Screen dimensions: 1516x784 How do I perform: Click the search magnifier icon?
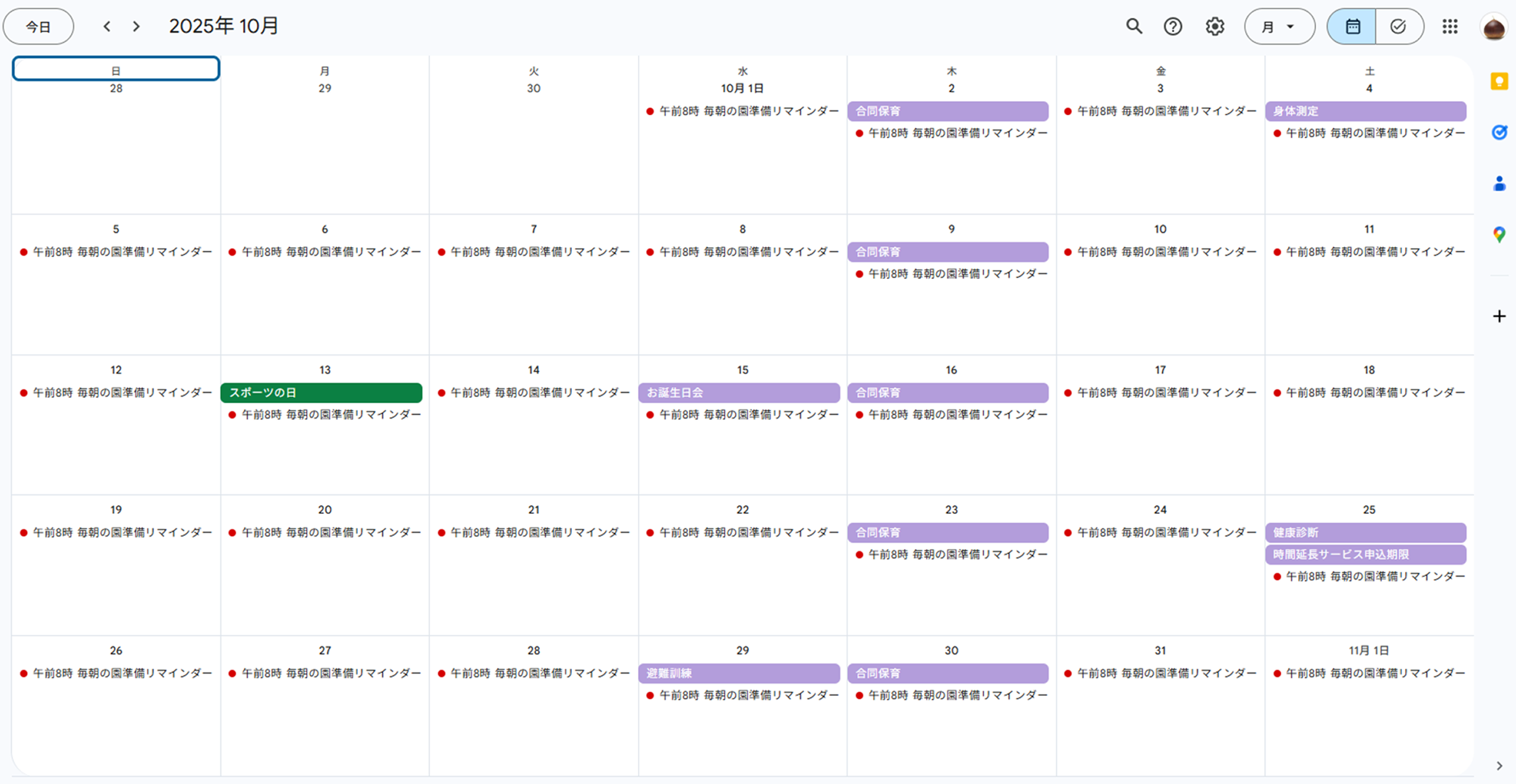1133,27
